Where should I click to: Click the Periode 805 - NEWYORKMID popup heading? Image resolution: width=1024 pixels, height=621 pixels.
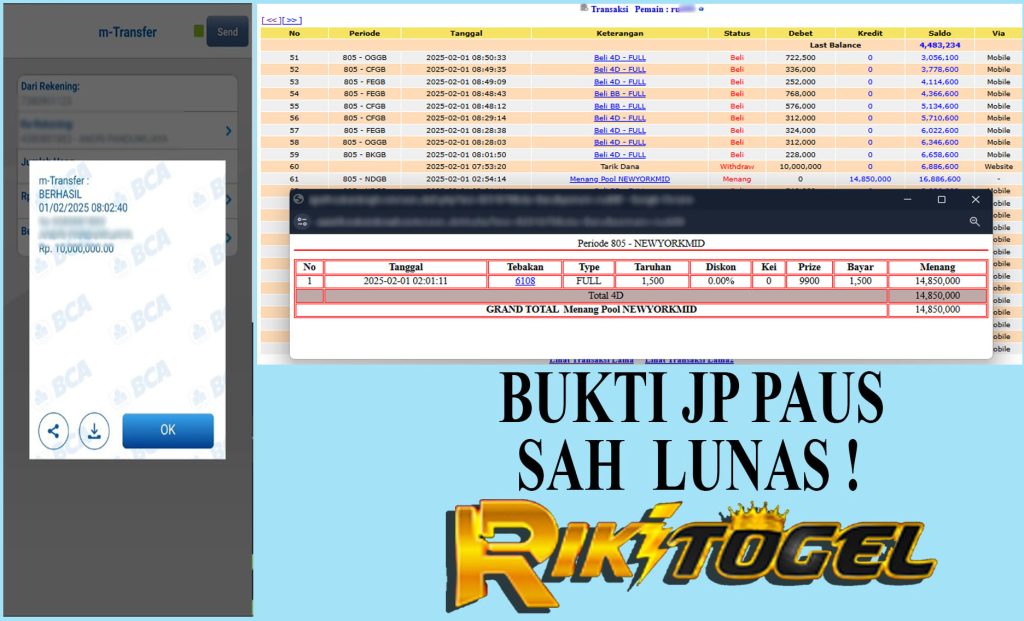641,243
